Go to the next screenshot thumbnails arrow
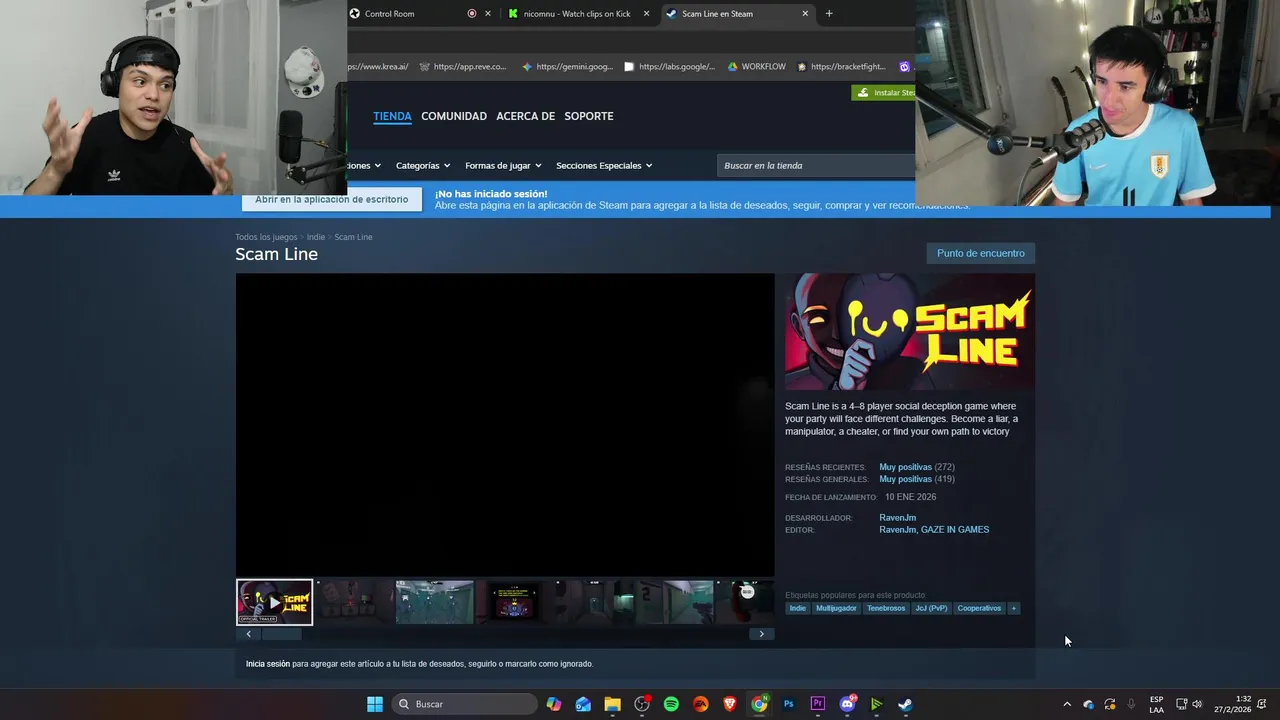1280x720 pixels. pos(761,634)
